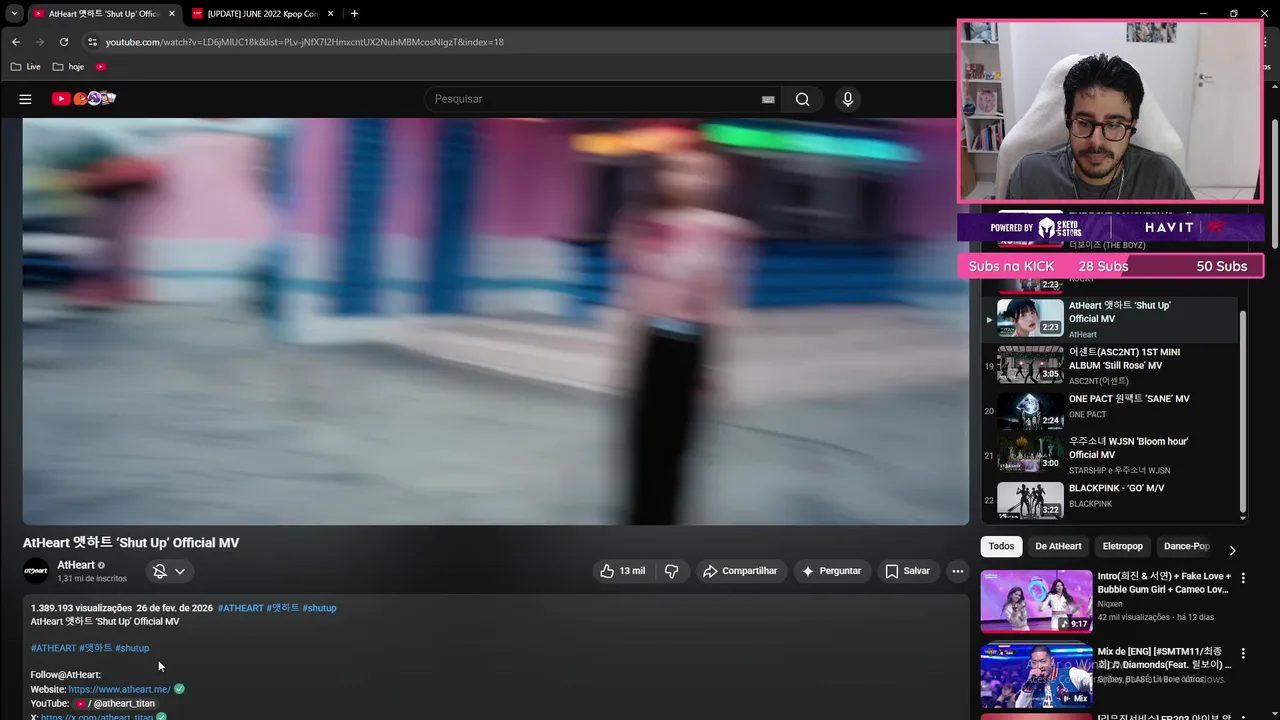
Task: Click the video player area
Action: (x=496, y=321)
